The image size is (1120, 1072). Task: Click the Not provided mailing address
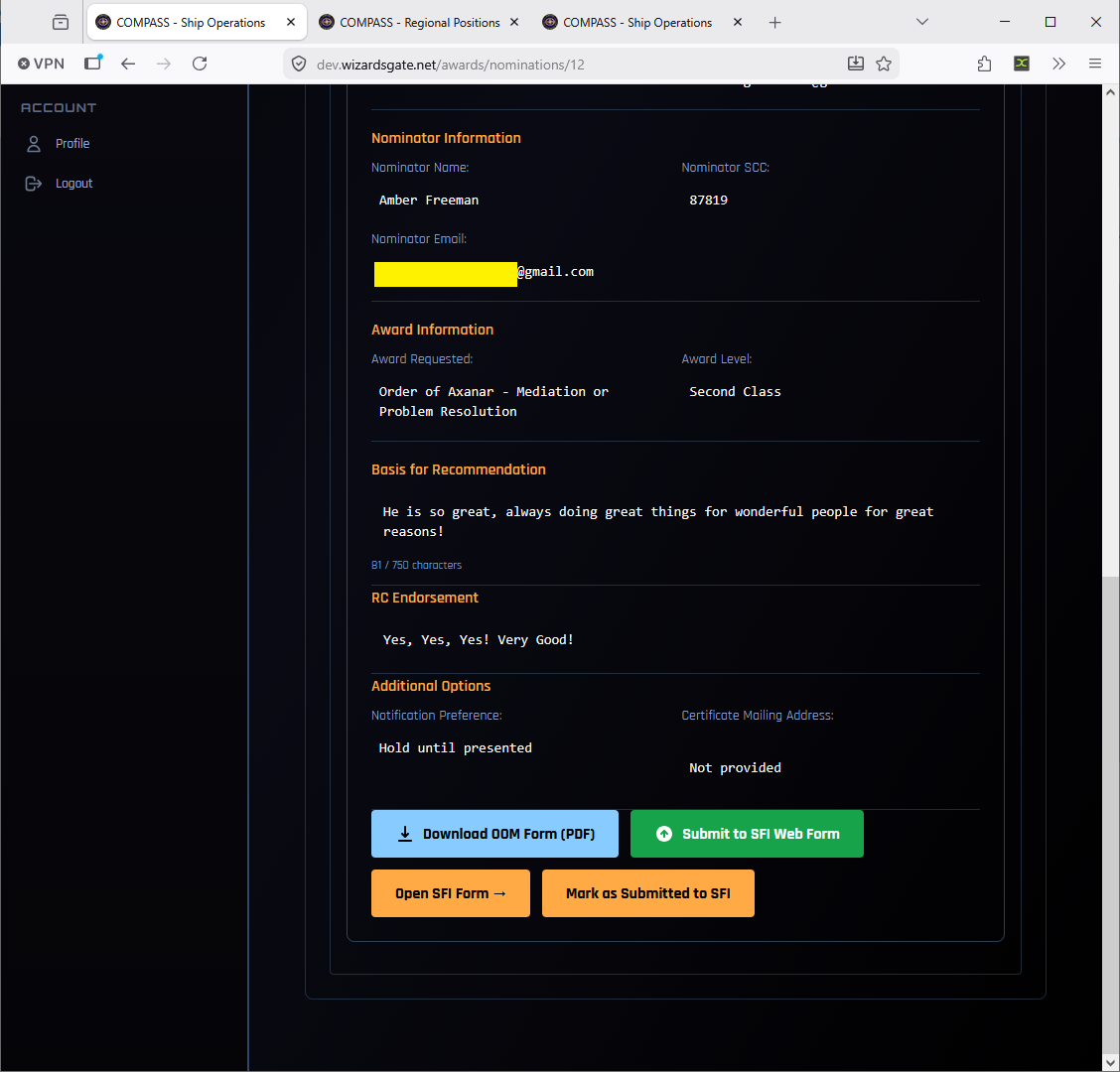735,767
